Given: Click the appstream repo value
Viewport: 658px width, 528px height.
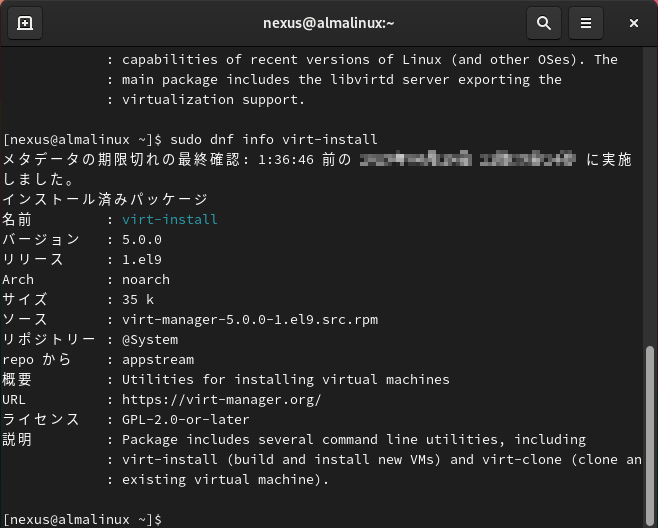Looking at the screenshot, I should (x=157, y=359).
